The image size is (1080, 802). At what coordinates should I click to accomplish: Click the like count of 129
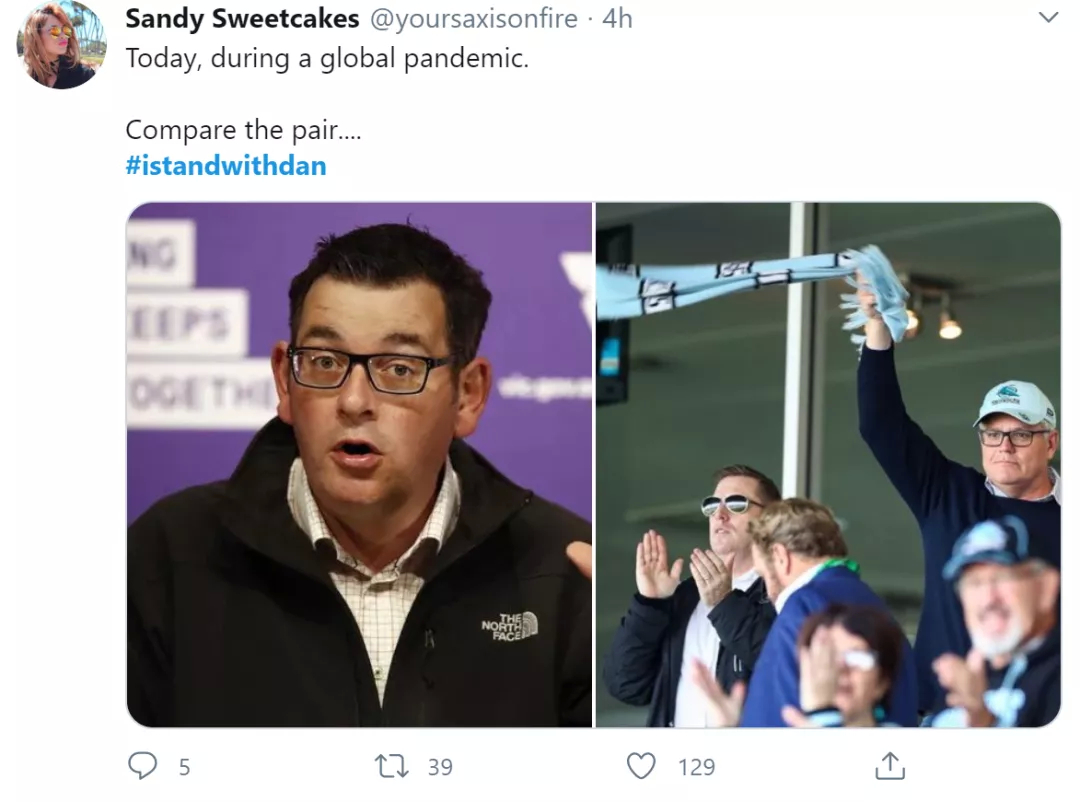tap(696, 767)
